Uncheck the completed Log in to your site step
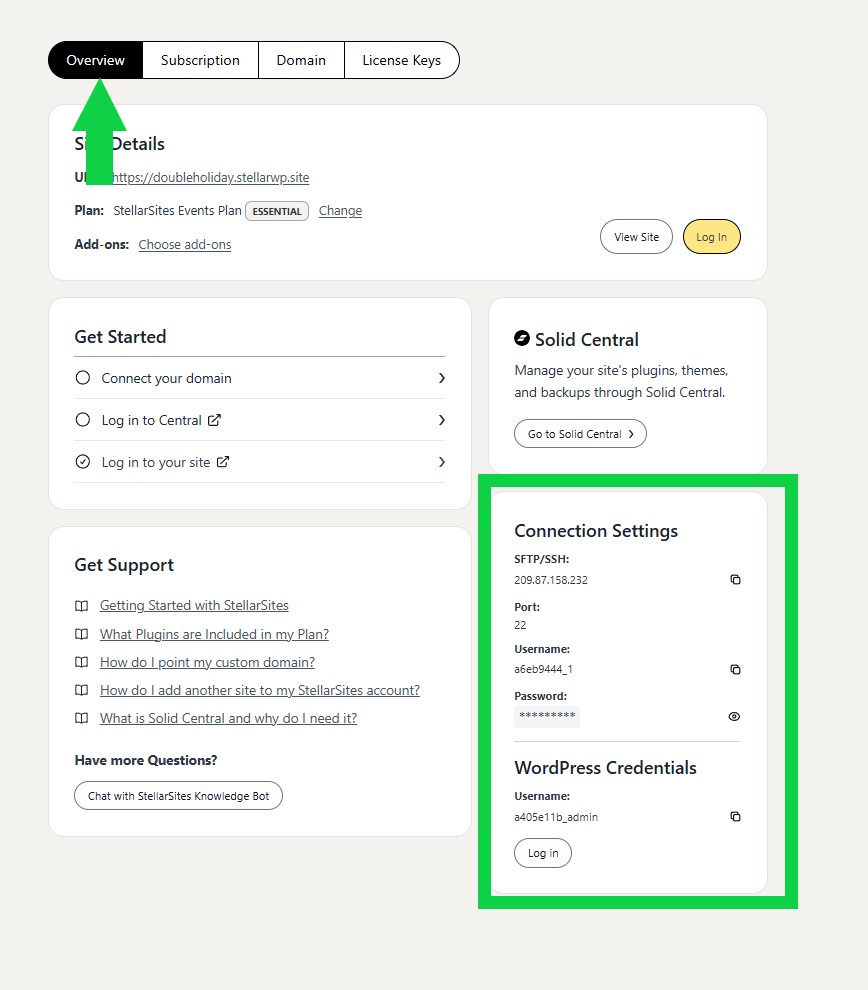This screenshot has height=990, width=868. click(x=82, y=462)
